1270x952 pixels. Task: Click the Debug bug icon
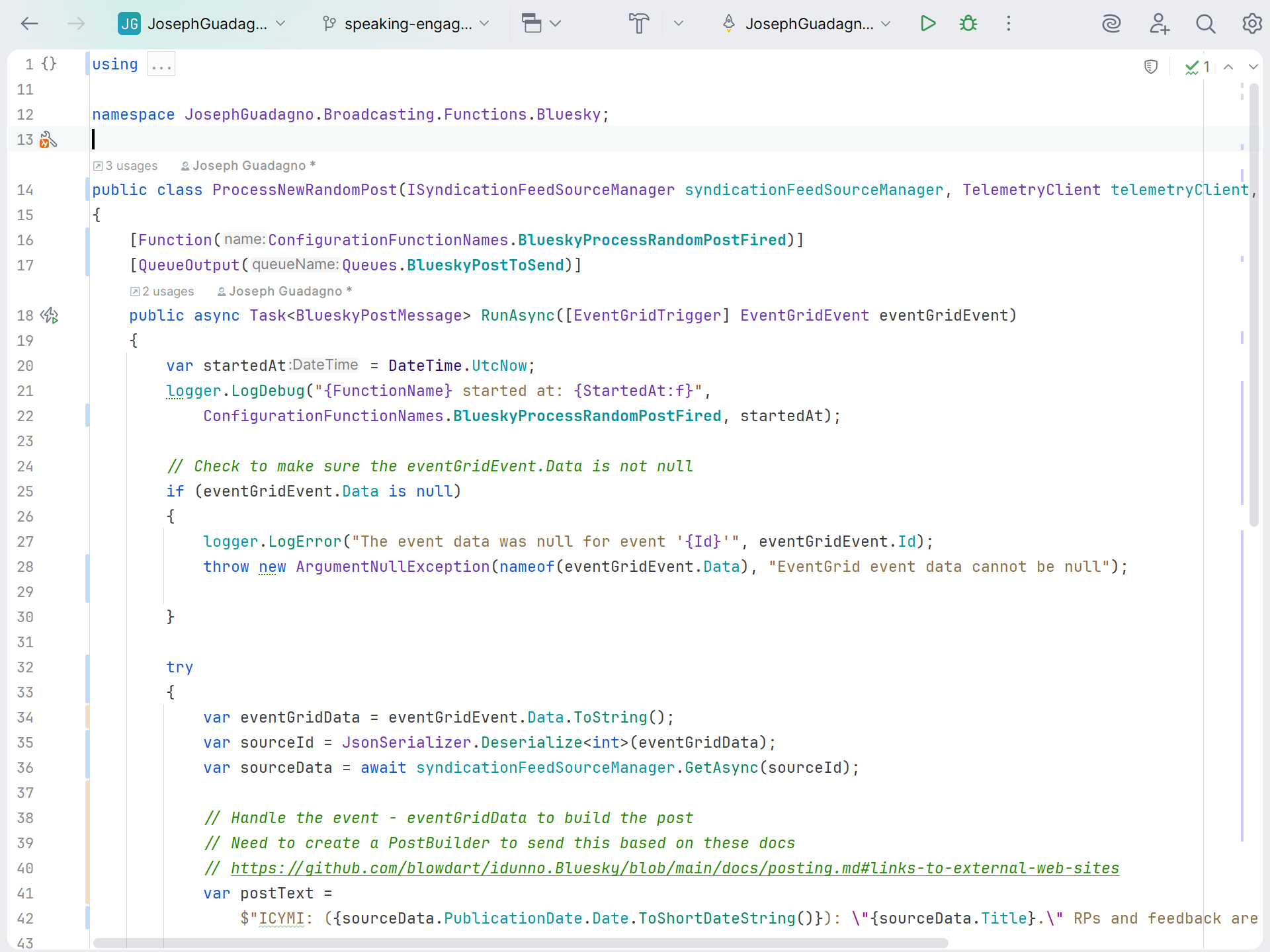[968, 24]
